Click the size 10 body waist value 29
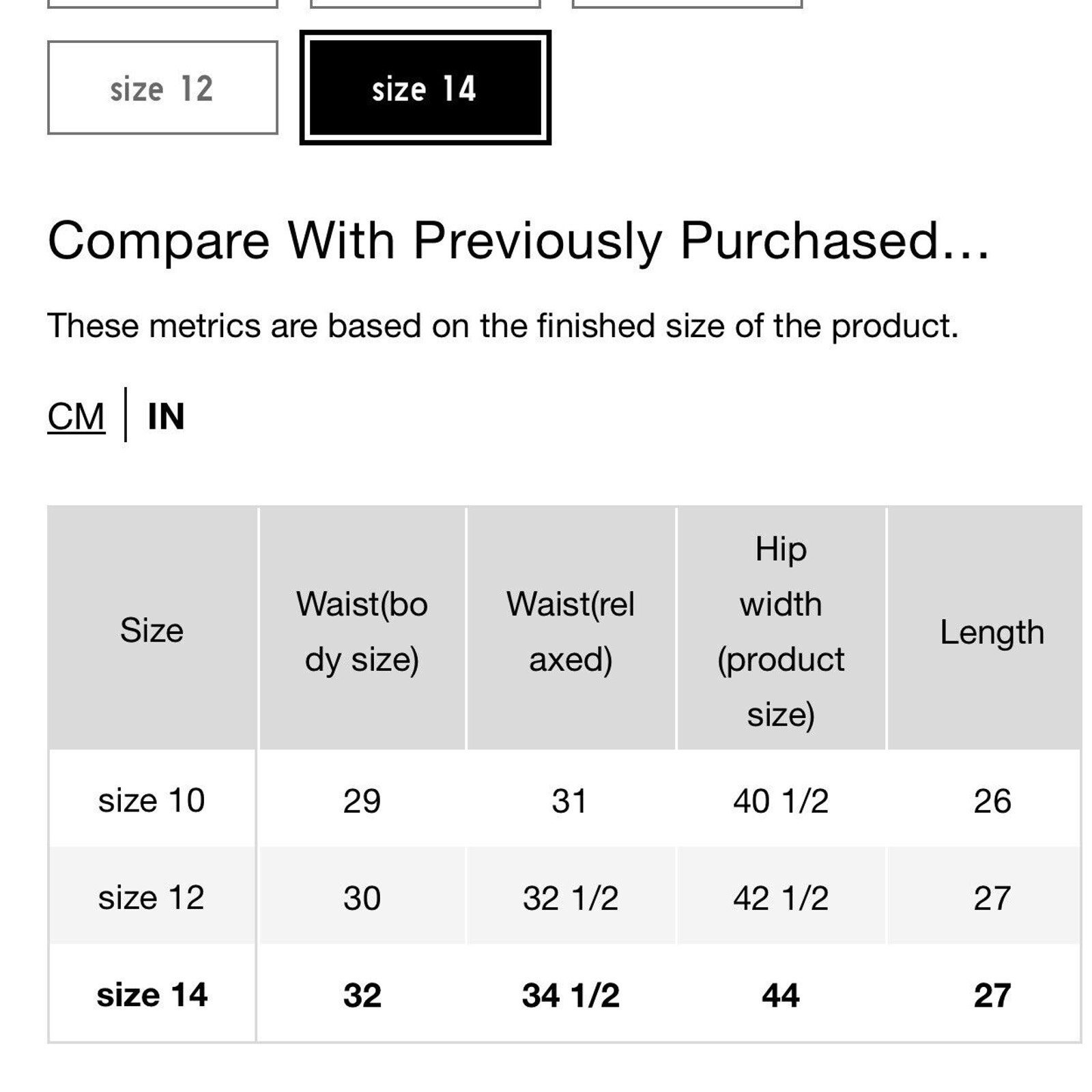 tap(362, 800)
